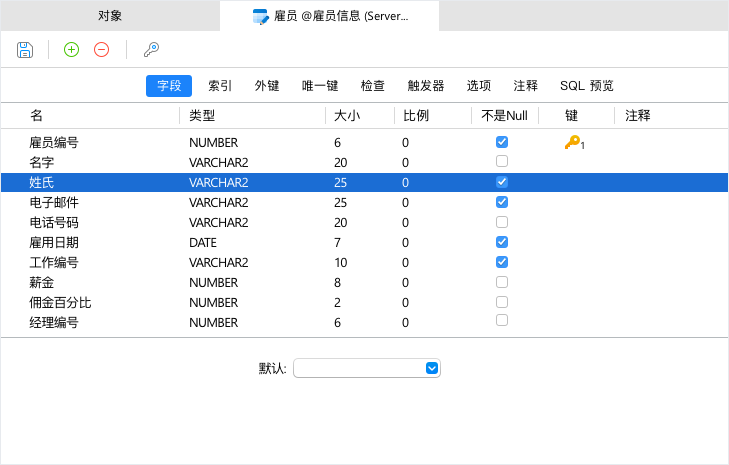Screen dimensions: 729x465
Task: Switch to the 对象 tab
Action: coord(110,16)
